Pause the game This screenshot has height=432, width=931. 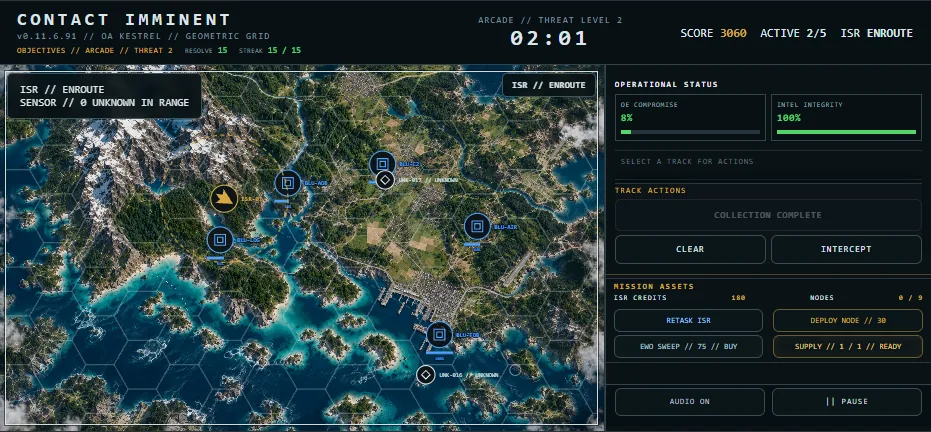pyautogui.click(x=847, y=402)
